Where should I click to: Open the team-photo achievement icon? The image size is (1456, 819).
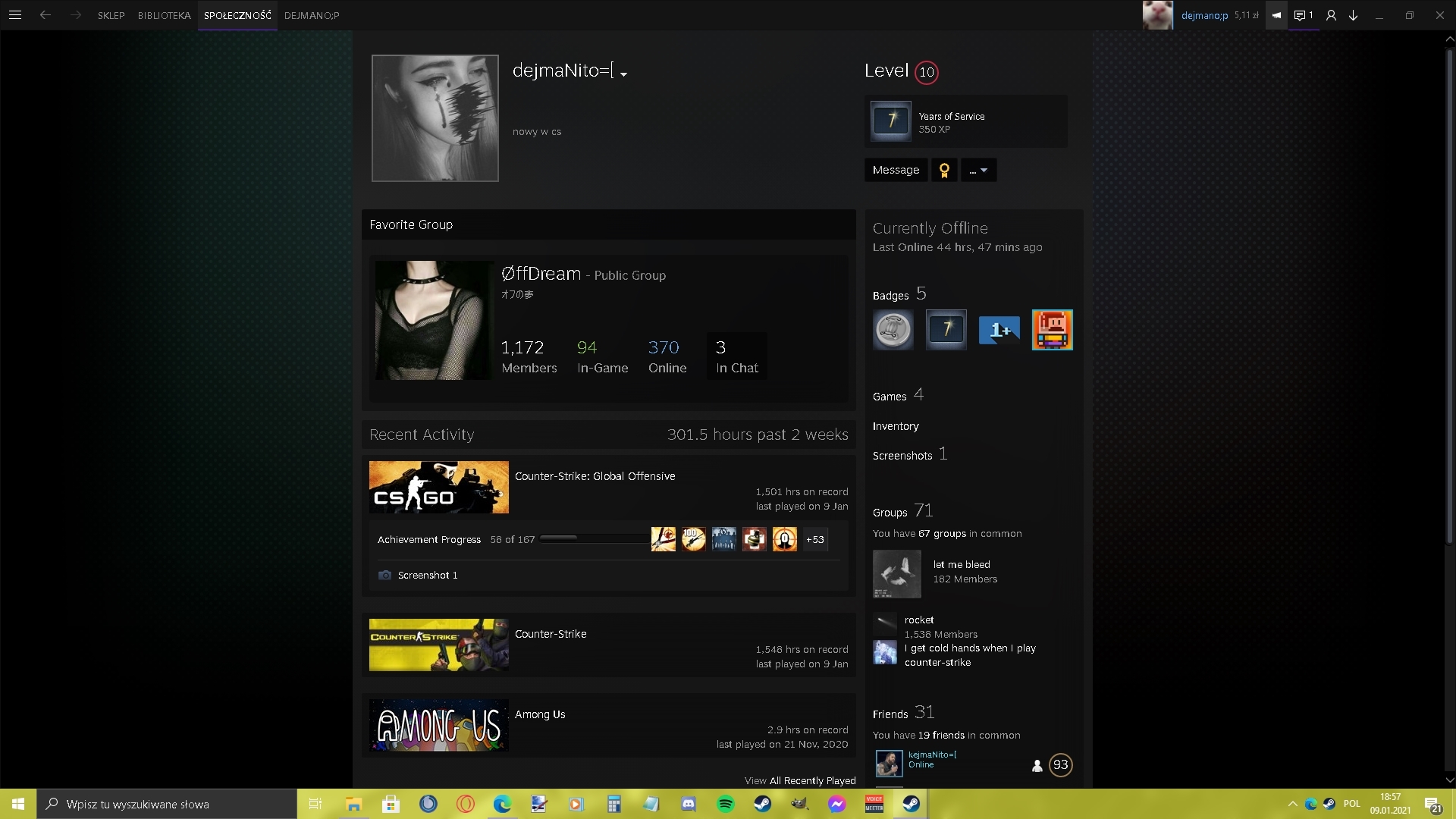(723, 539)
